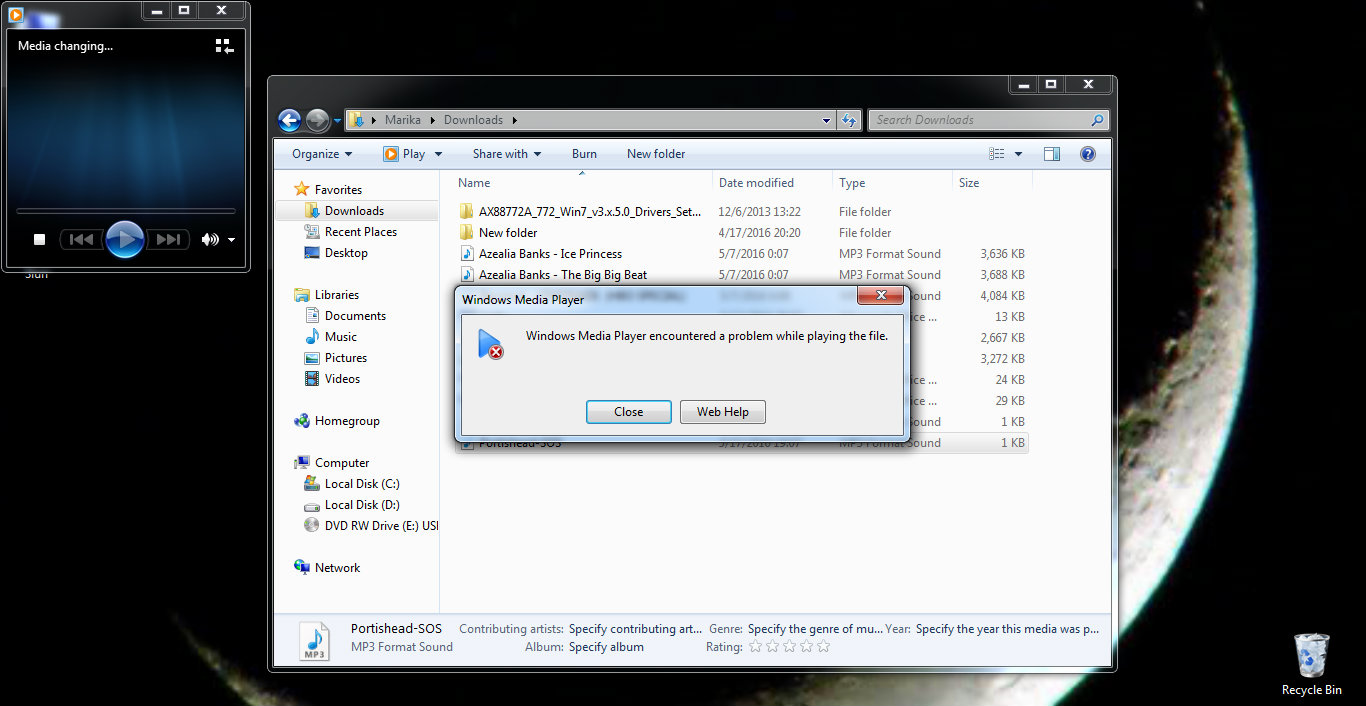
Task: Open Local Disk (D:)
Action: 361,505
